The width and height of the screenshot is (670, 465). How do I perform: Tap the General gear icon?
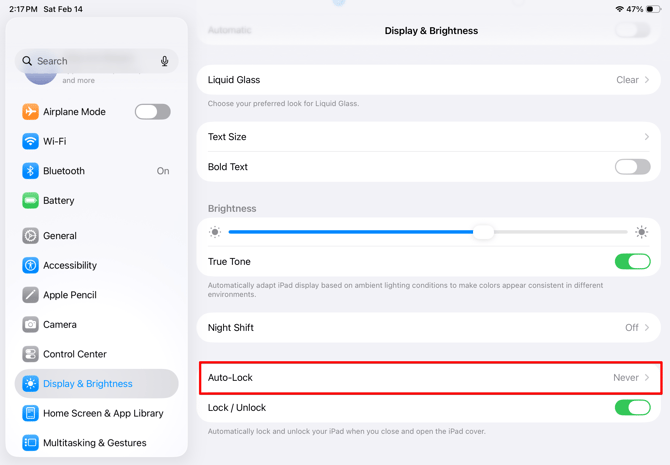[x=30, y=235]
